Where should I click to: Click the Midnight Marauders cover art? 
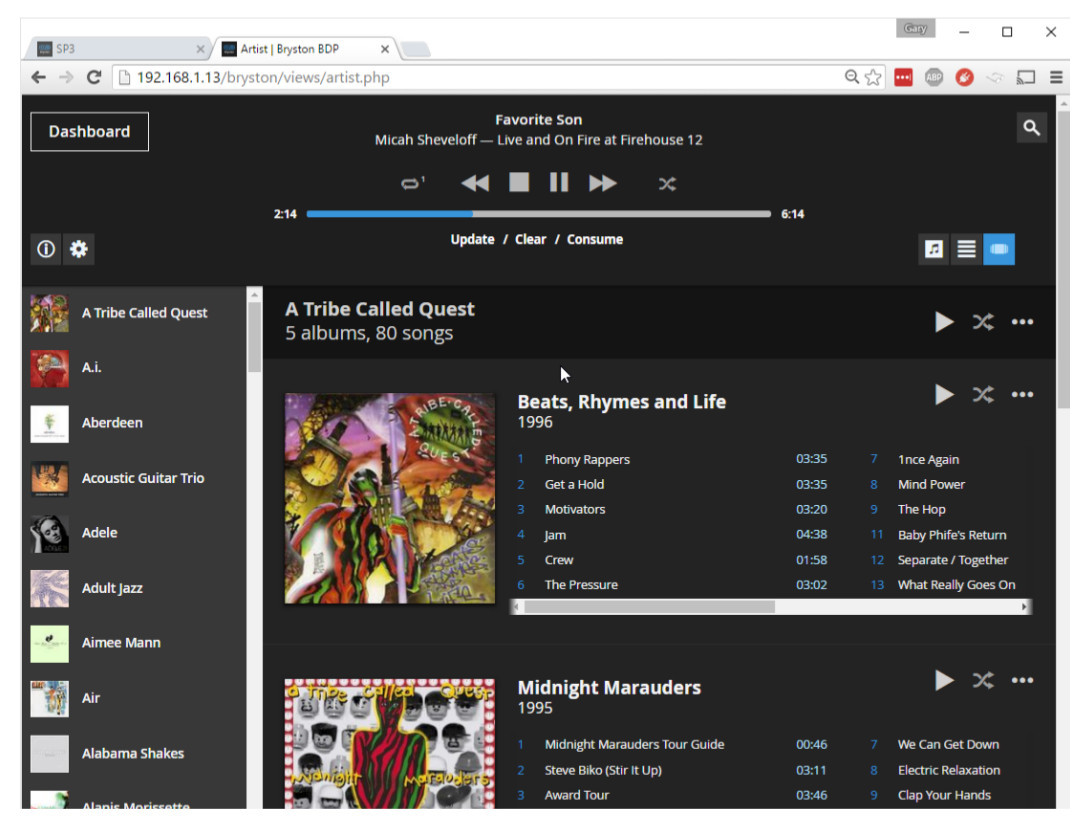pyautogui.click(x=390, y=744)
